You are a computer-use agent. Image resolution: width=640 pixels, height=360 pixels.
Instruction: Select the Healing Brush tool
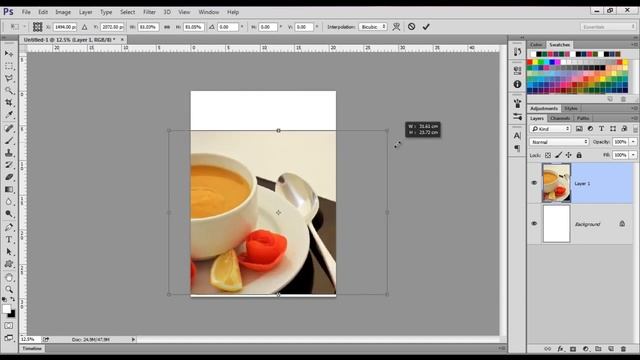pyautogui.click(x=9, y=128)
